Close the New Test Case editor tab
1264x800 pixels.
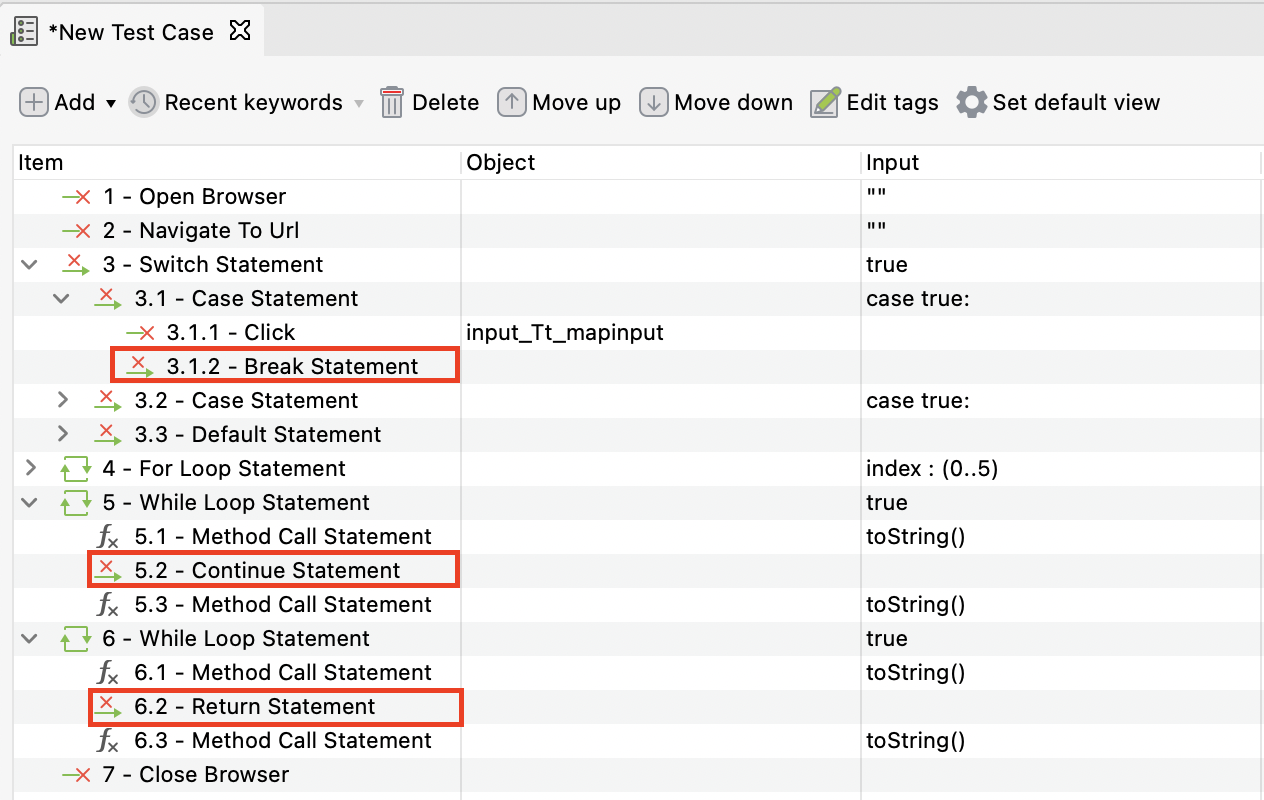coord(239,31)
